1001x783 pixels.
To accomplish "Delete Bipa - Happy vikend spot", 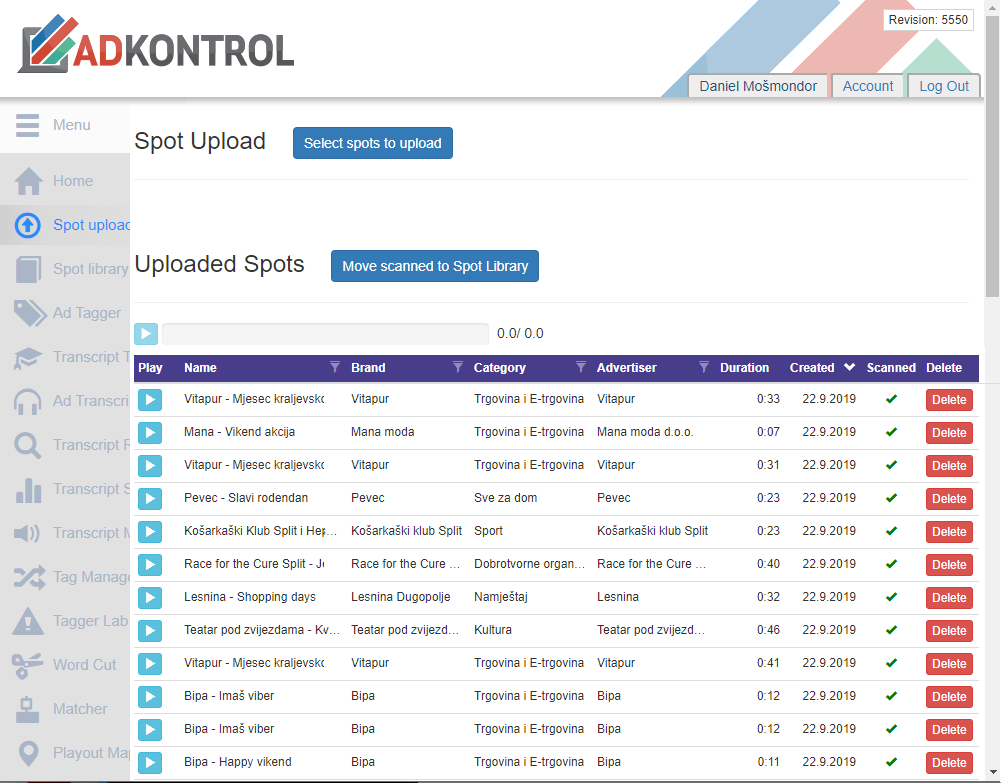I will tap(949, 763).
